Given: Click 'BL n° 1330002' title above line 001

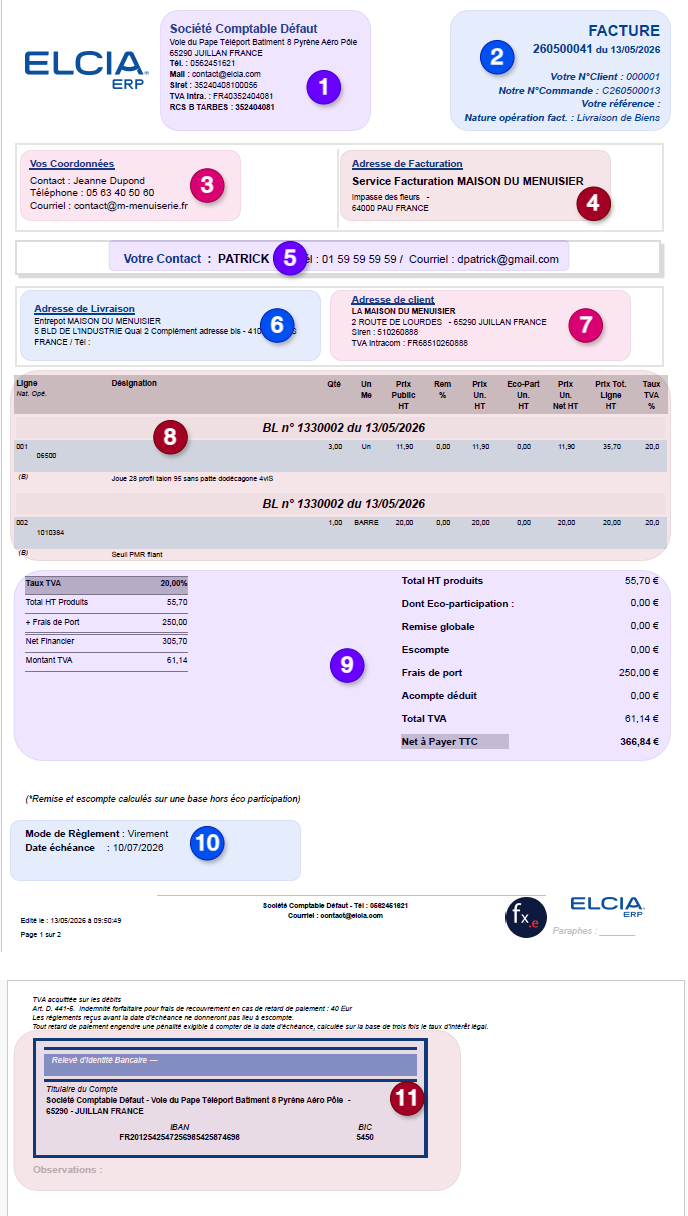Looking at the screenshot, I should pyautogui.click(x=343, y=426).
